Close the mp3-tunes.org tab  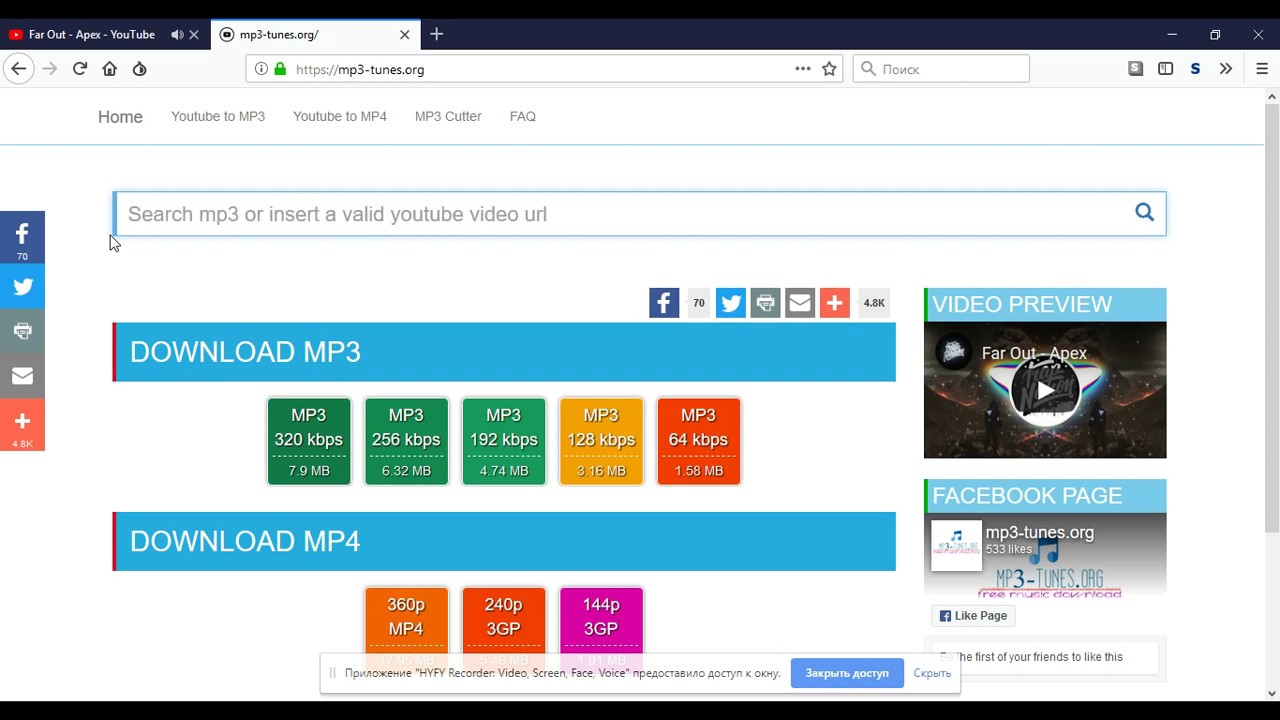coord(405,34)
